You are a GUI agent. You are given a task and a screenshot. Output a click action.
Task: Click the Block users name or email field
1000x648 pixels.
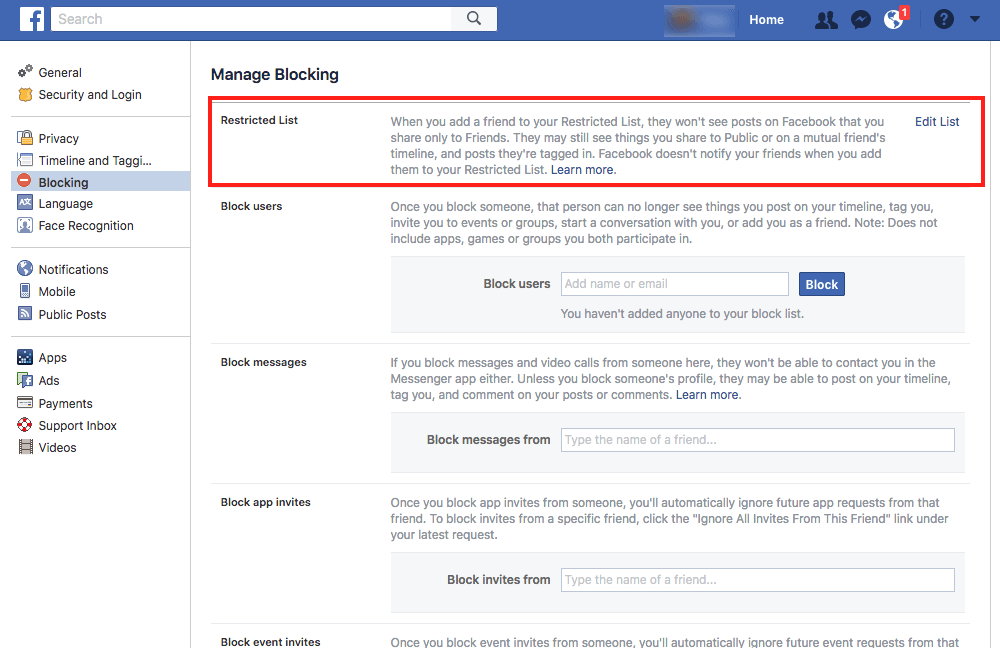tap(675, 284)
